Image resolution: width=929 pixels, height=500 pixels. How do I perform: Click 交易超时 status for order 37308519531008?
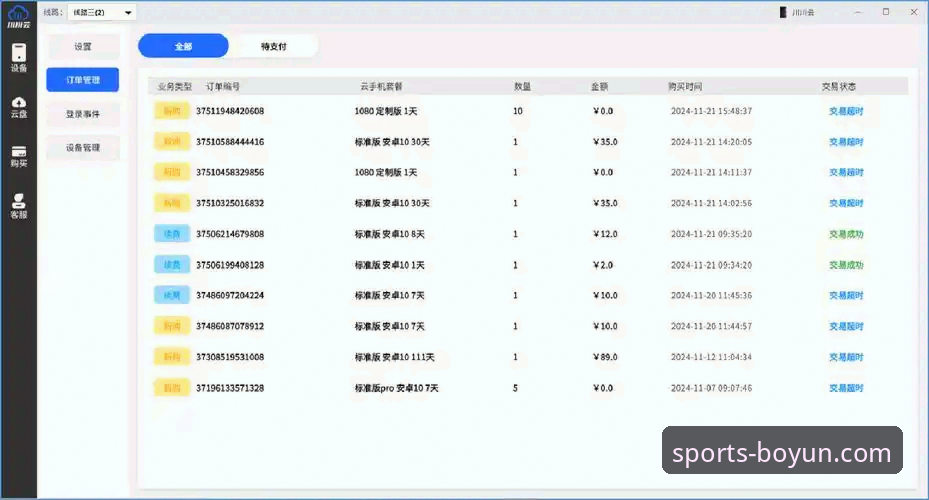tap(846, 357)
